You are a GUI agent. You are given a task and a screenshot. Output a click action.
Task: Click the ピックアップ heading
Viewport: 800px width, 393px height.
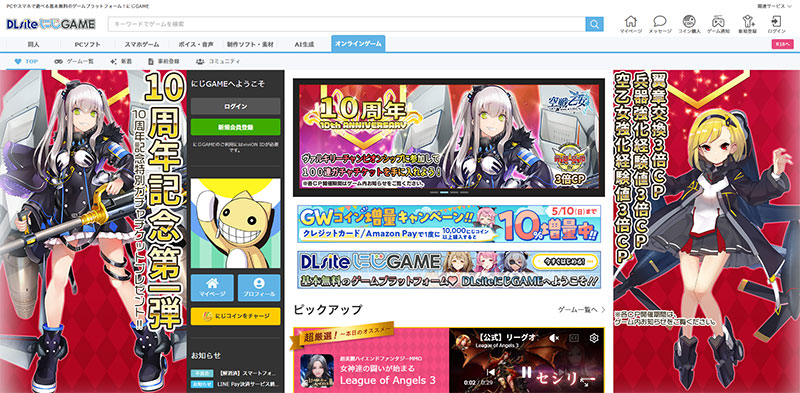[x=328, y=310]
